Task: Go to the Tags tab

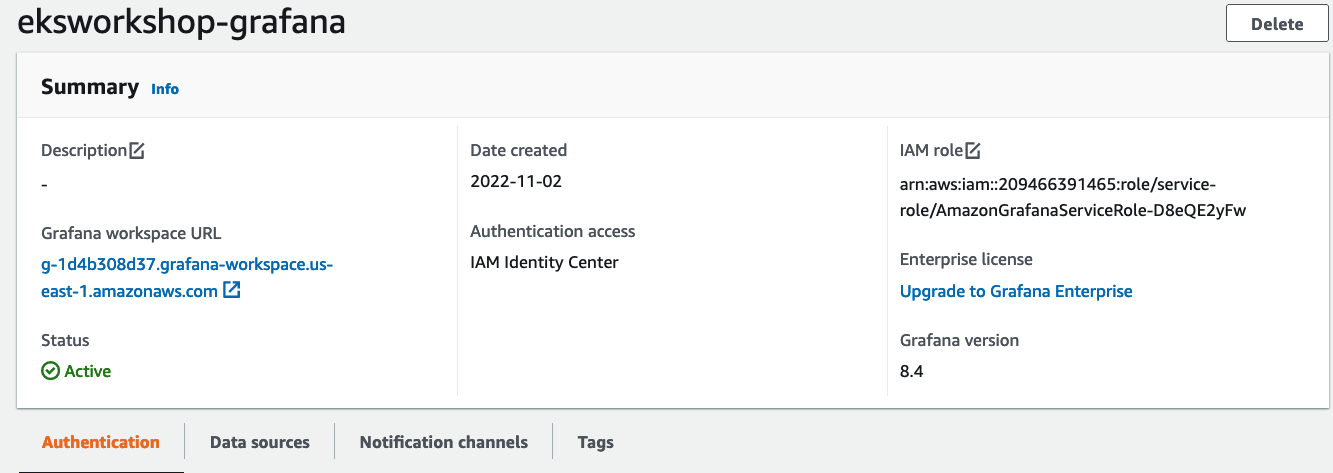Action: tap(596, 442)
